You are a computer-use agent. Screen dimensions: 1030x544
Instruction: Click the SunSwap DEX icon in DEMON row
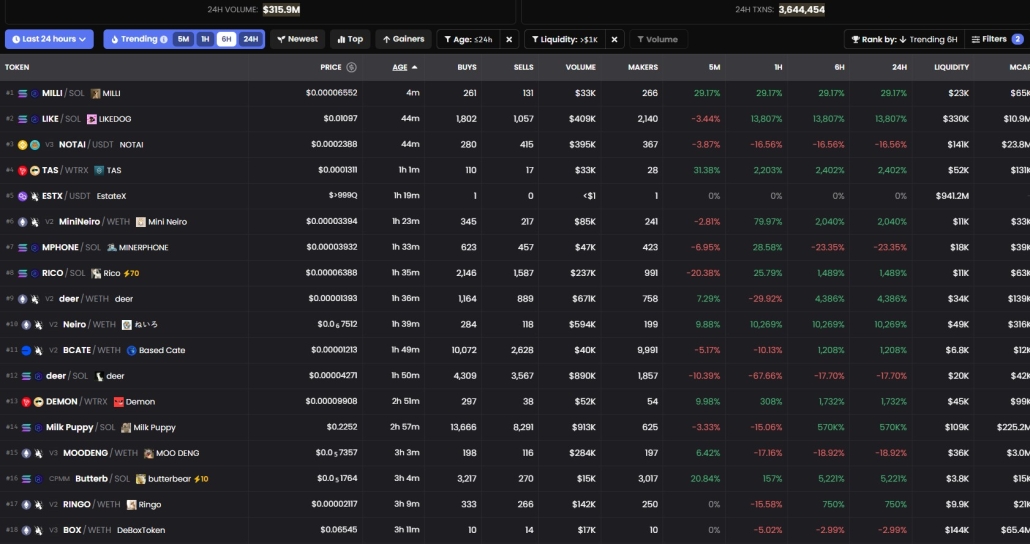click(x=38, y=401)
